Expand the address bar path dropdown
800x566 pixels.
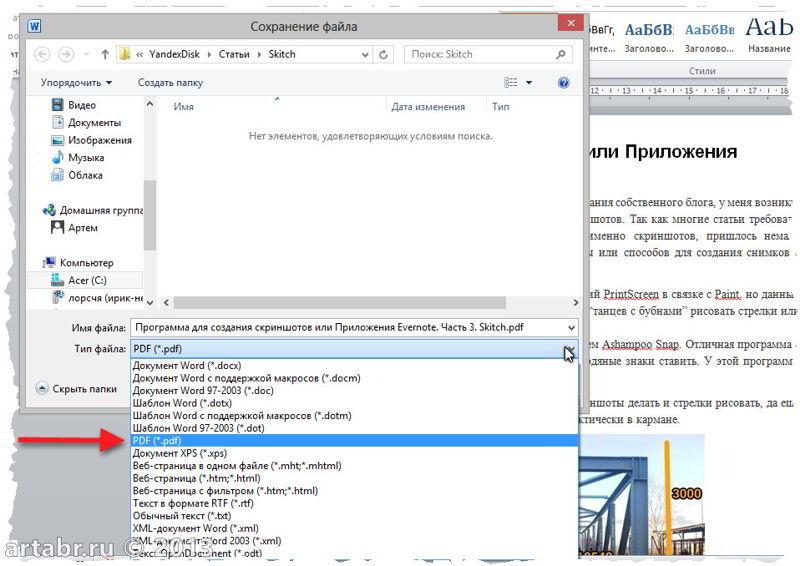365,54
